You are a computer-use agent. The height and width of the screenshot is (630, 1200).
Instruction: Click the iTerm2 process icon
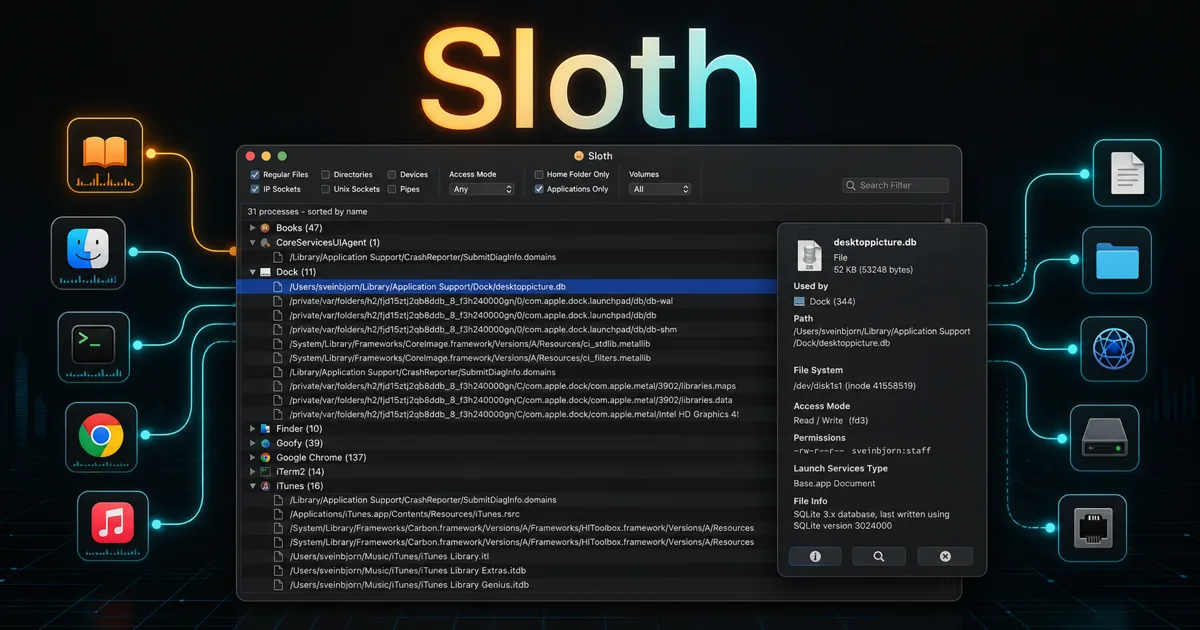coord(265,471)
